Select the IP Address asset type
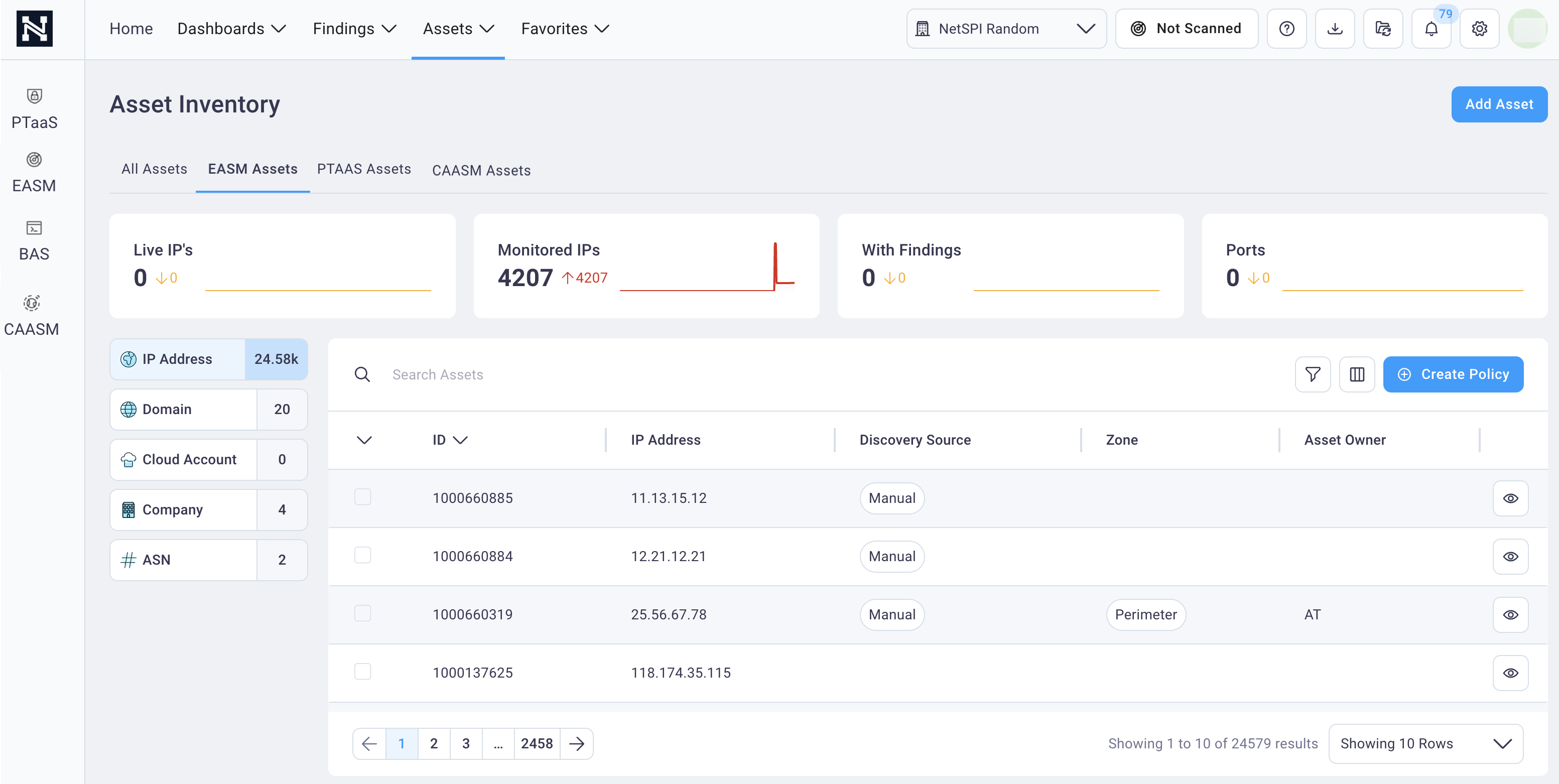The width and height of the screenshot is (1559, 784). tap(209, 359)
